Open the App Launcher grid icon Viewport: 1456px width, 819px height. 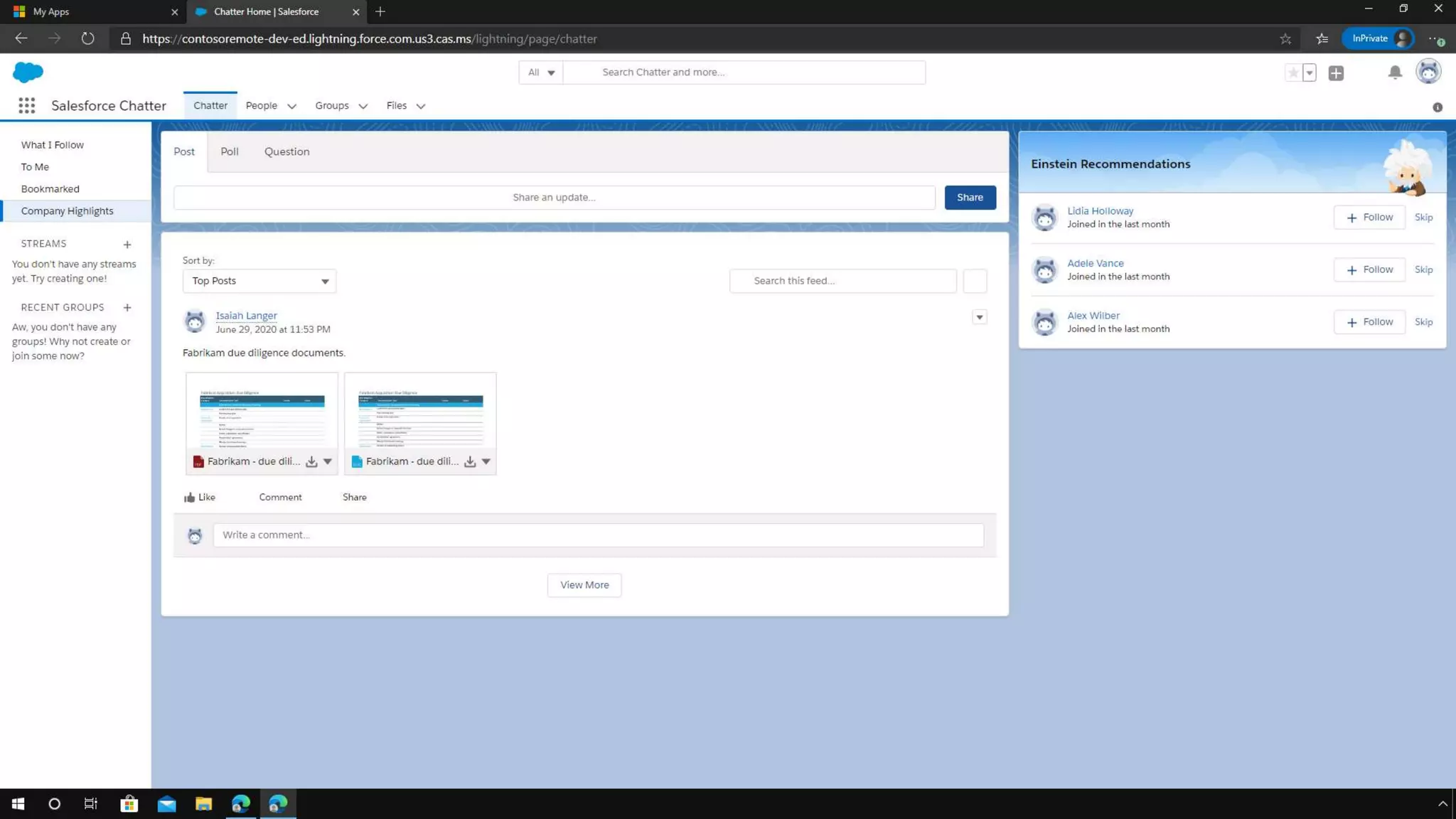[x=27, y=106]
